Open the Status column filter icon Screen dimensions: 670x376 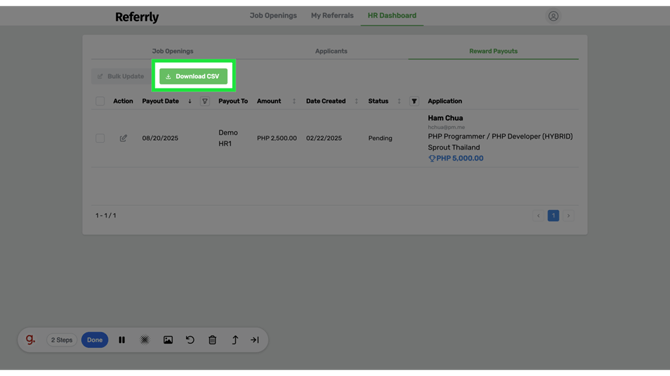pyautogui.click(x=414, y=101)
